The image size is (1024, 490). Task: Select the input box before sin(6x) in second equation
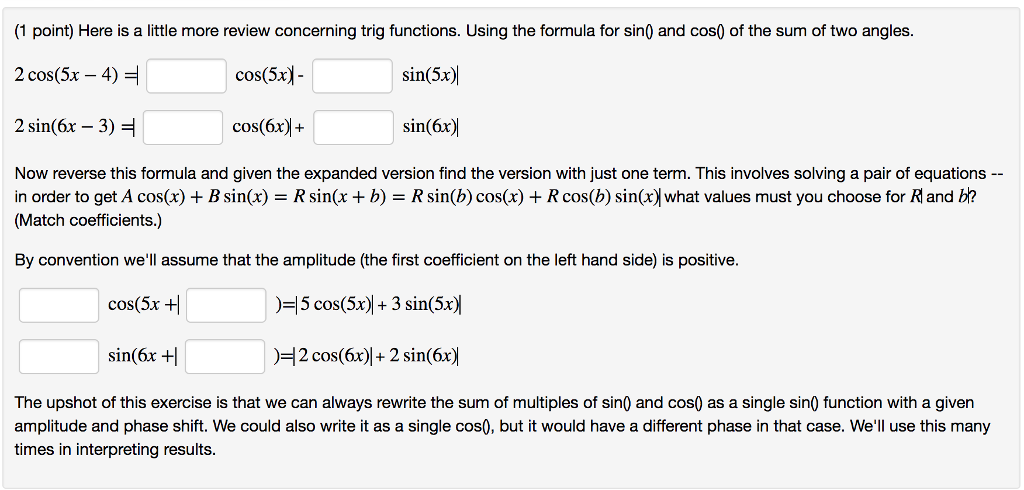pyautogui.click(x=353, y=127)
